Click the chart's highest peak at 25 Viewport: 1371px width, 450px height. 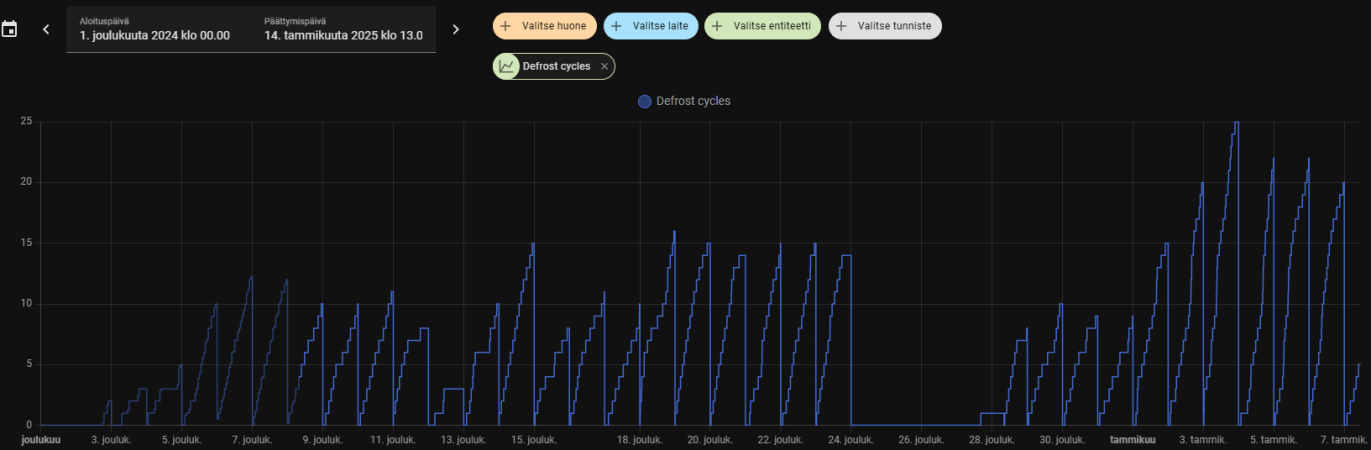pos(1236,123)
